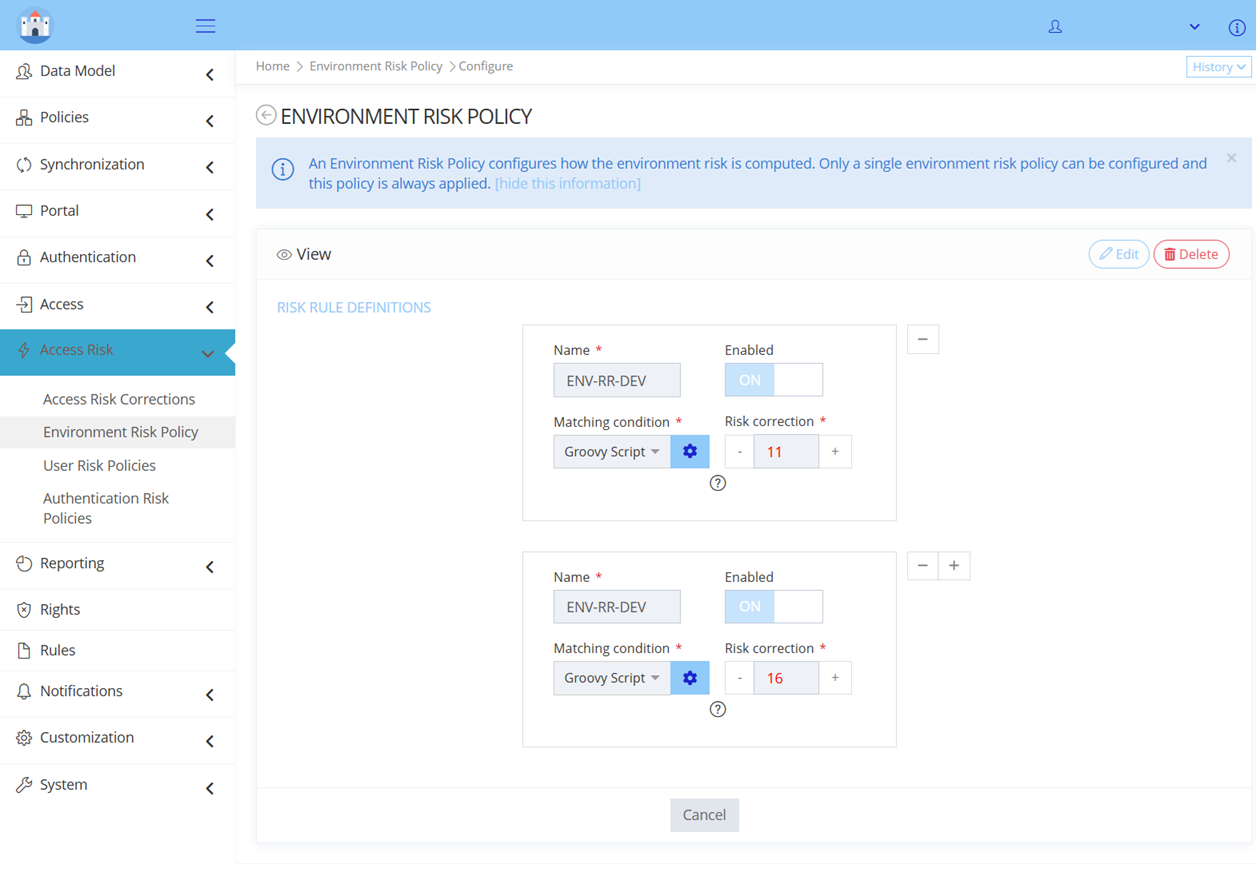The width and height of the screenshot is (1256, 896).
Task: Close the blue information banner
Action: pyautogui.click(x=1231, y=158)
